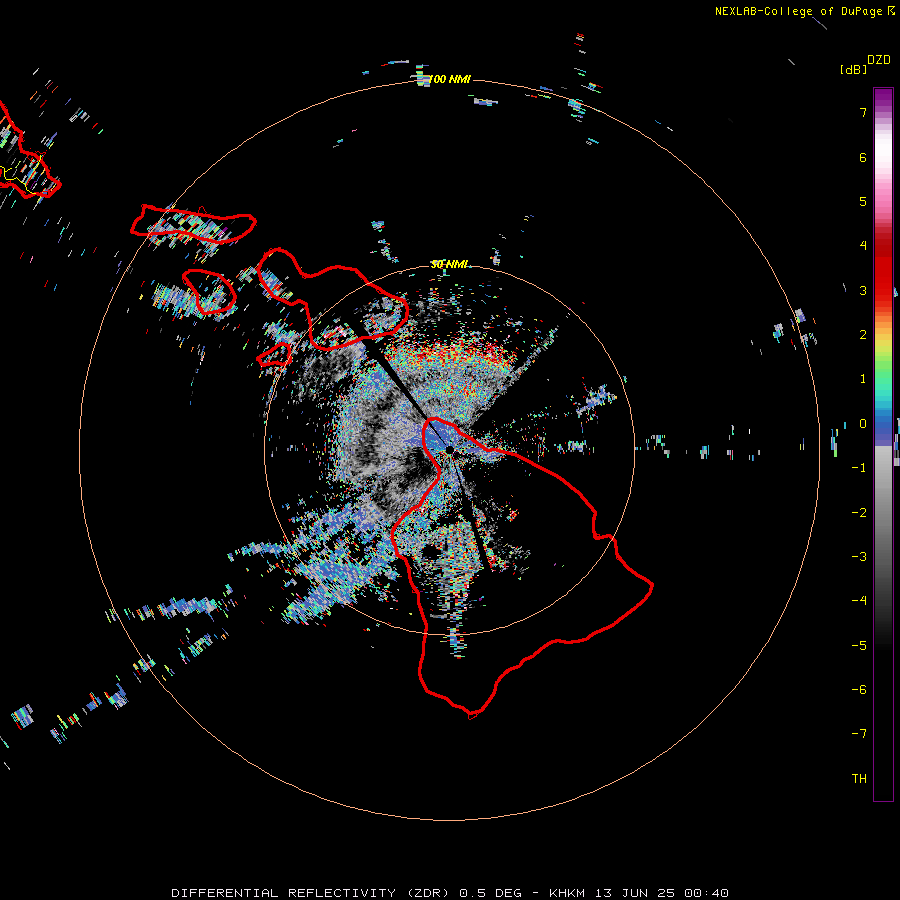Click the [dB] unit label

[854, 69]
